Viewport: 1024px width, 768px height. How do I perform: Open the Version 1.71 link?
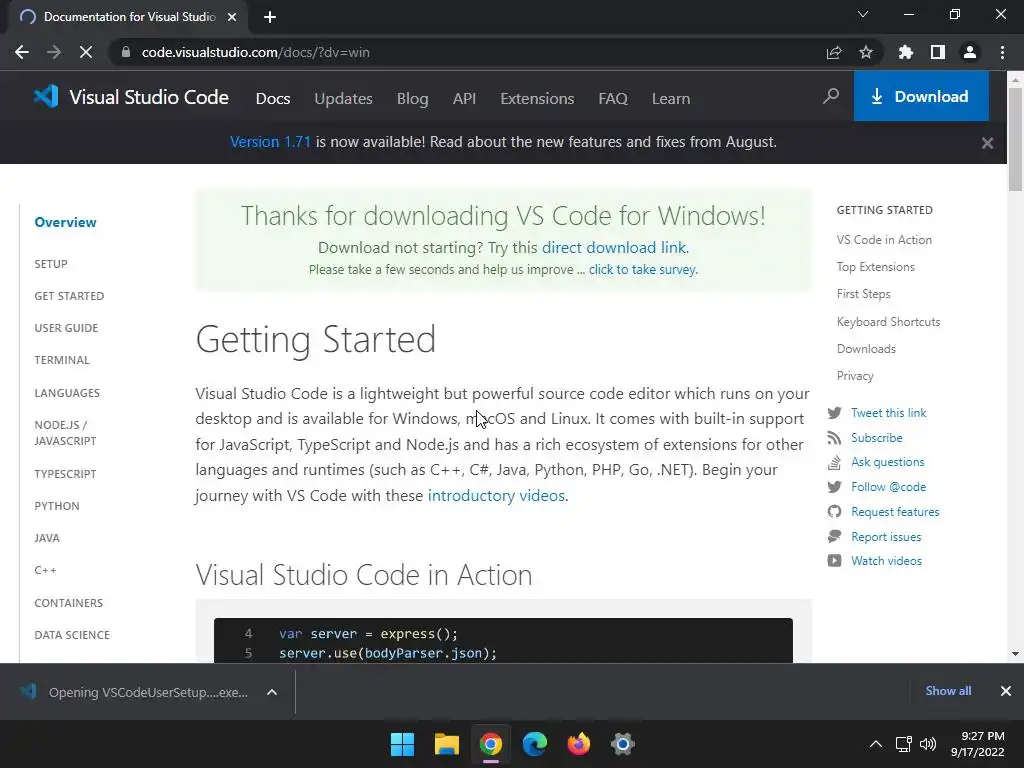pyautogui.click(x=270, y=142)
